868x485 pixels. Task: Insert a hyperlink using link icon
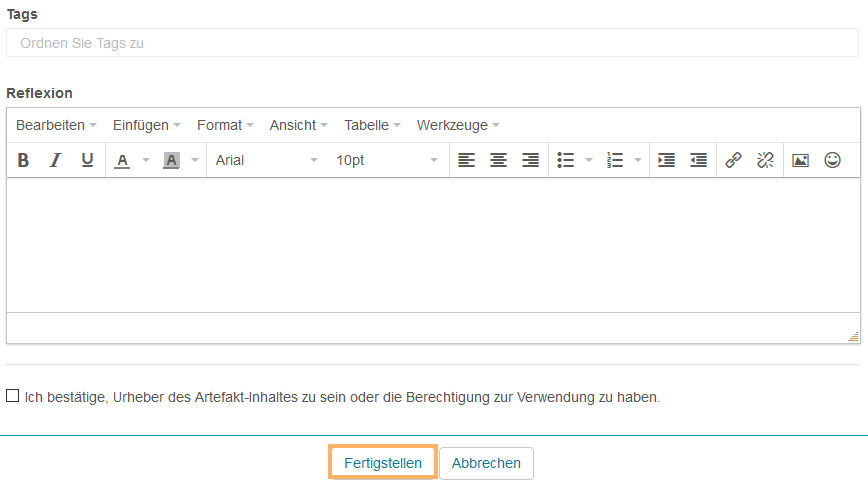(x=733, y=160)
